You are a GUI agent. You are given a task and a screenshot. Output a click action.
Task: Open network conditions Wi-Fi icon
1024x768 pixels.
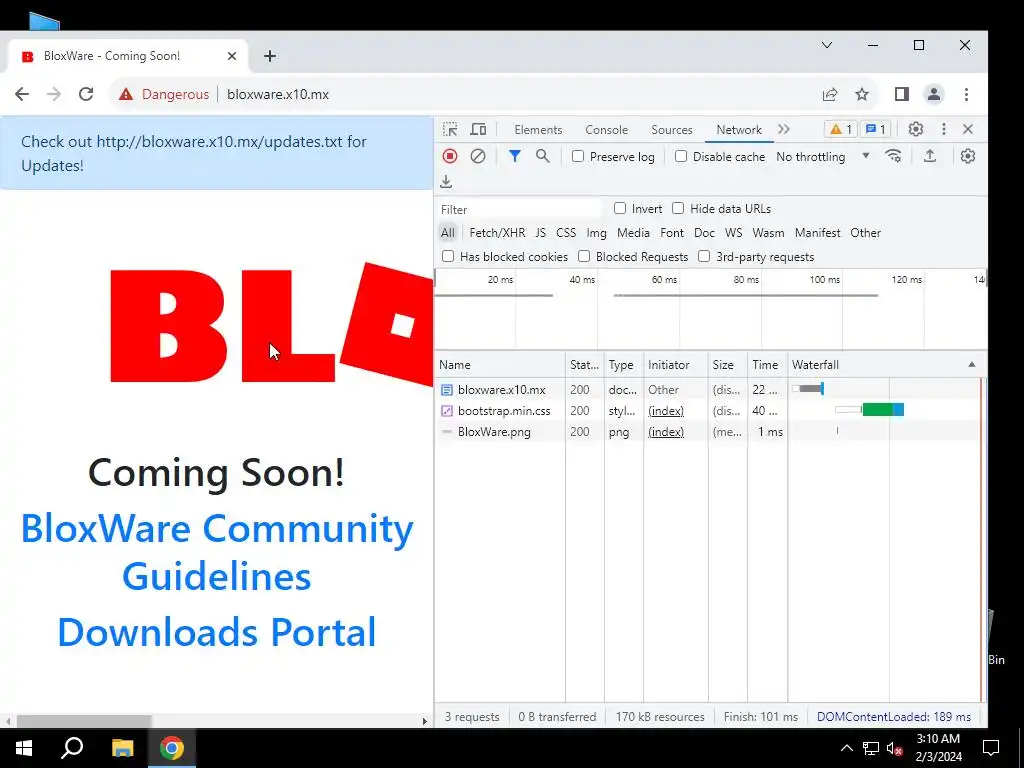(x=893, y=156)
